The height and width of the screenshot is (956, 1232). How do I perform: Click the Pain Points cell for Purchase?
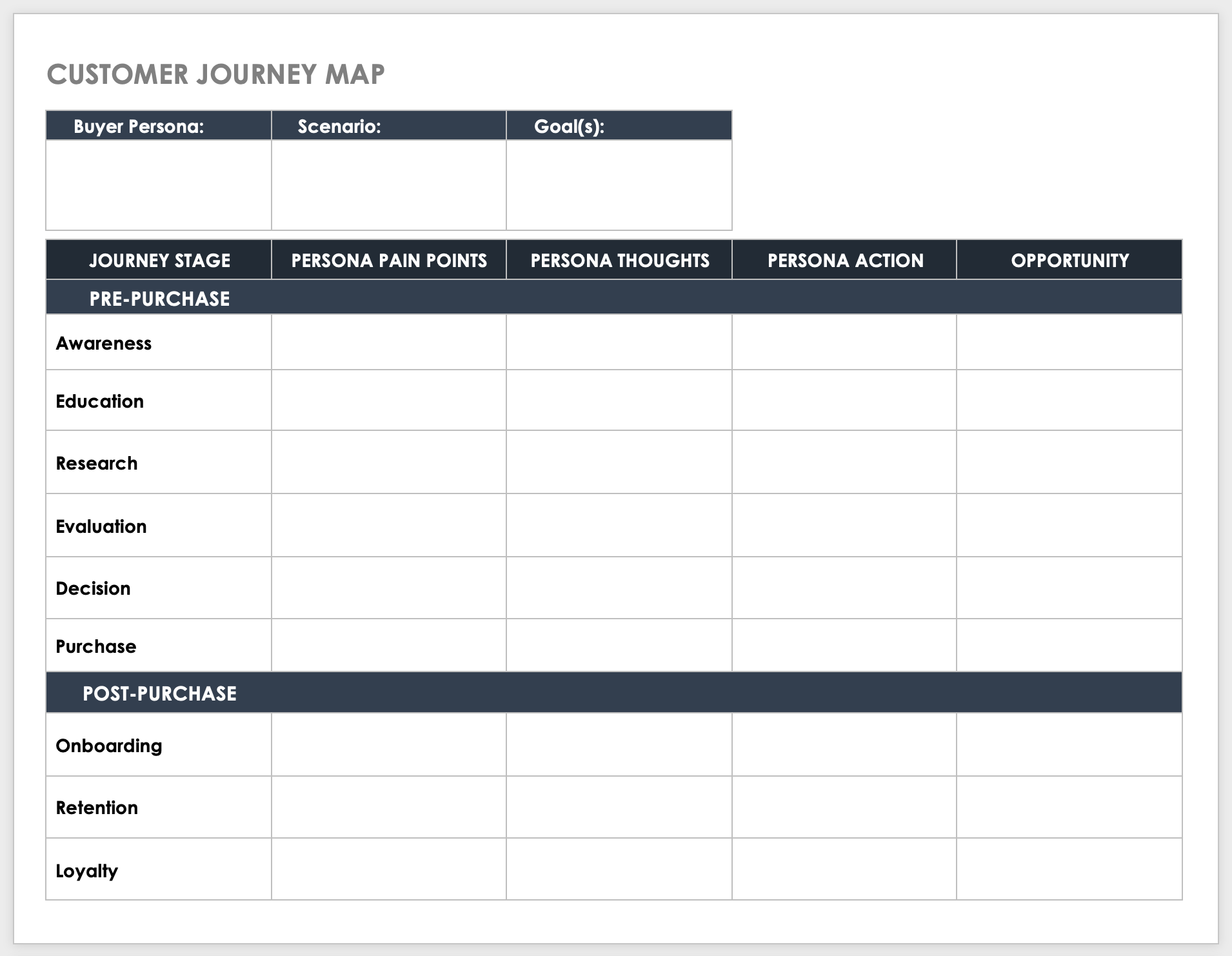(x=389, y=646)
